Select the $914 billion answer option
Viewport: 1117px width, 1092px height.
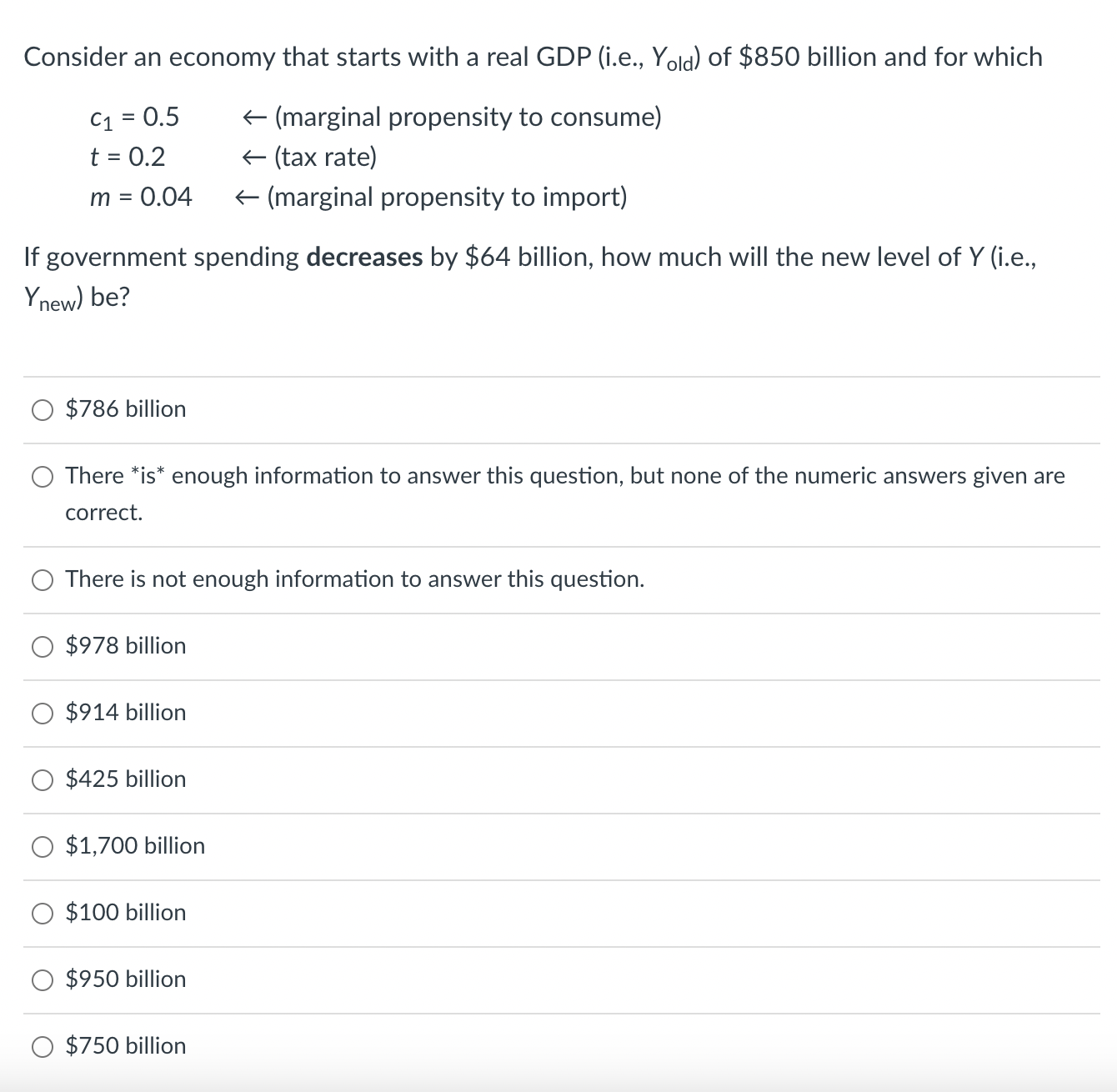click(42, 712)
